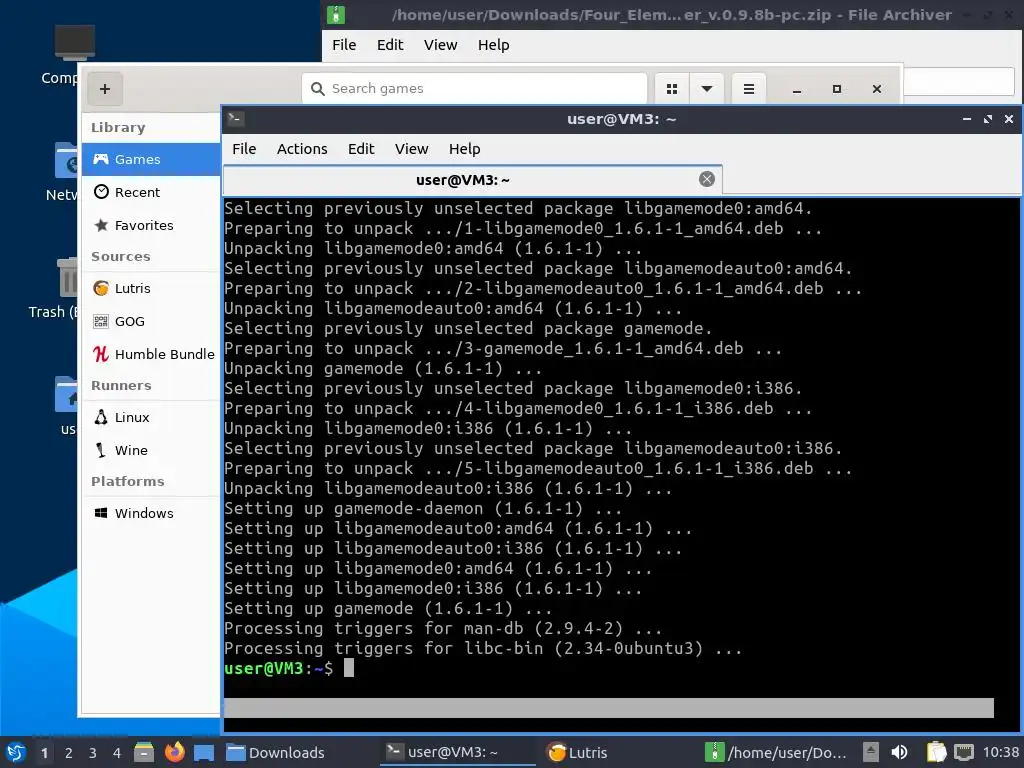Click the Wine glass icon
The width and height of the screenshot is (1024, 768).
tap(101, 450)
